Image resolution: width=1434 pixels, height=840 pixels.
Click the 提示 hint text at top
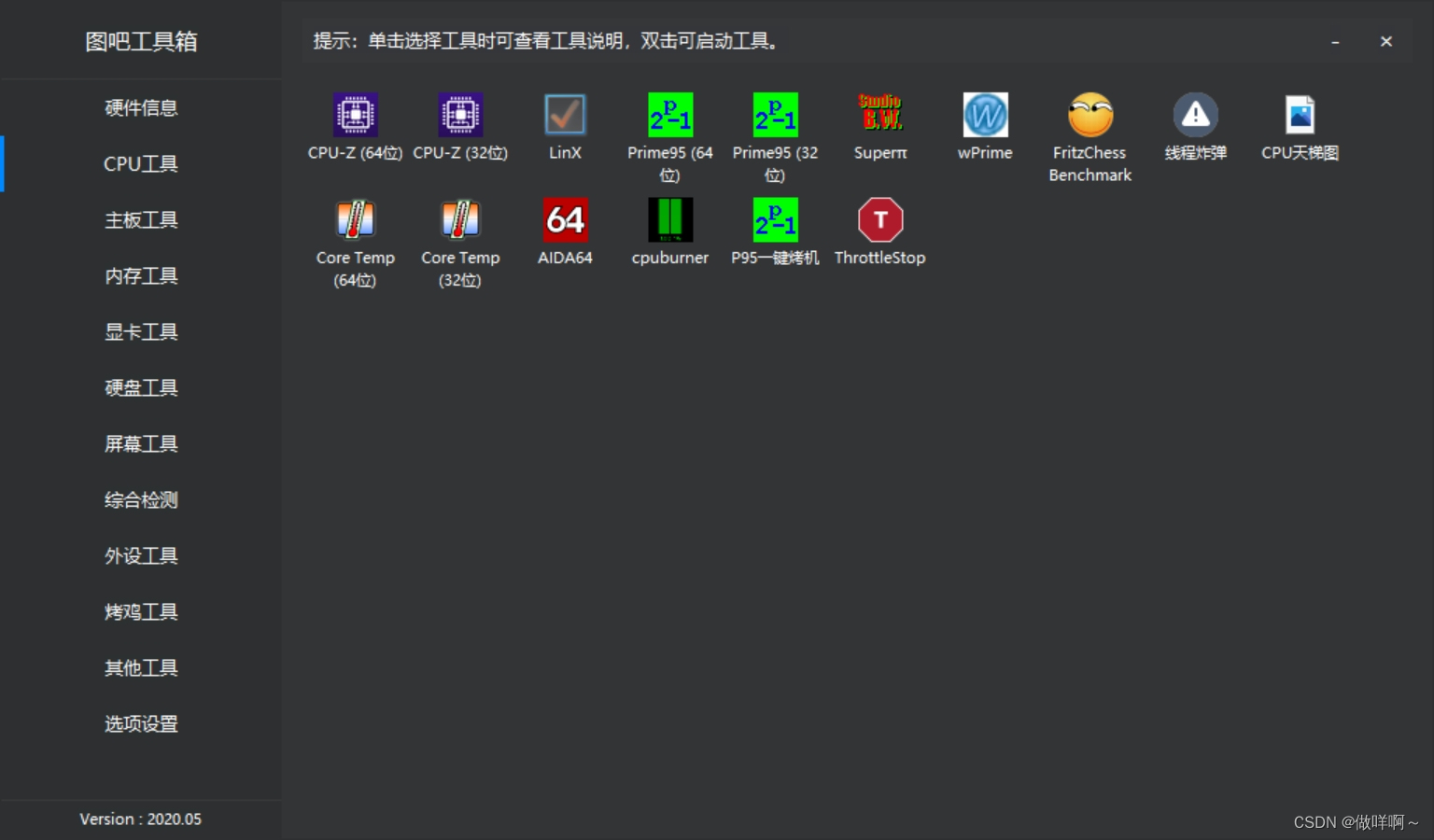546,41
